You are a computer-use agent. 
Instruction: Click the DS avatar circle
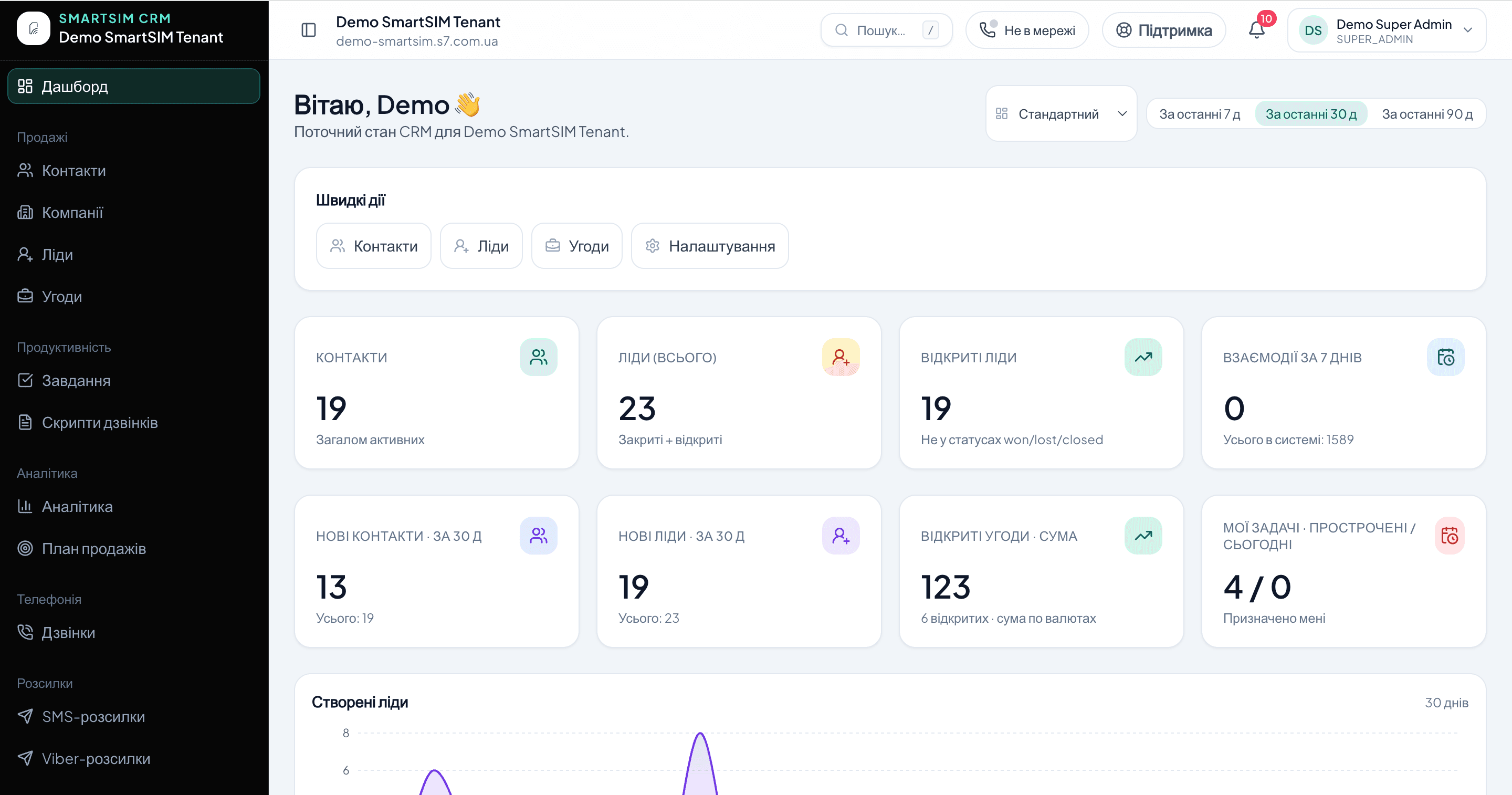click(x=1313, y=30)
